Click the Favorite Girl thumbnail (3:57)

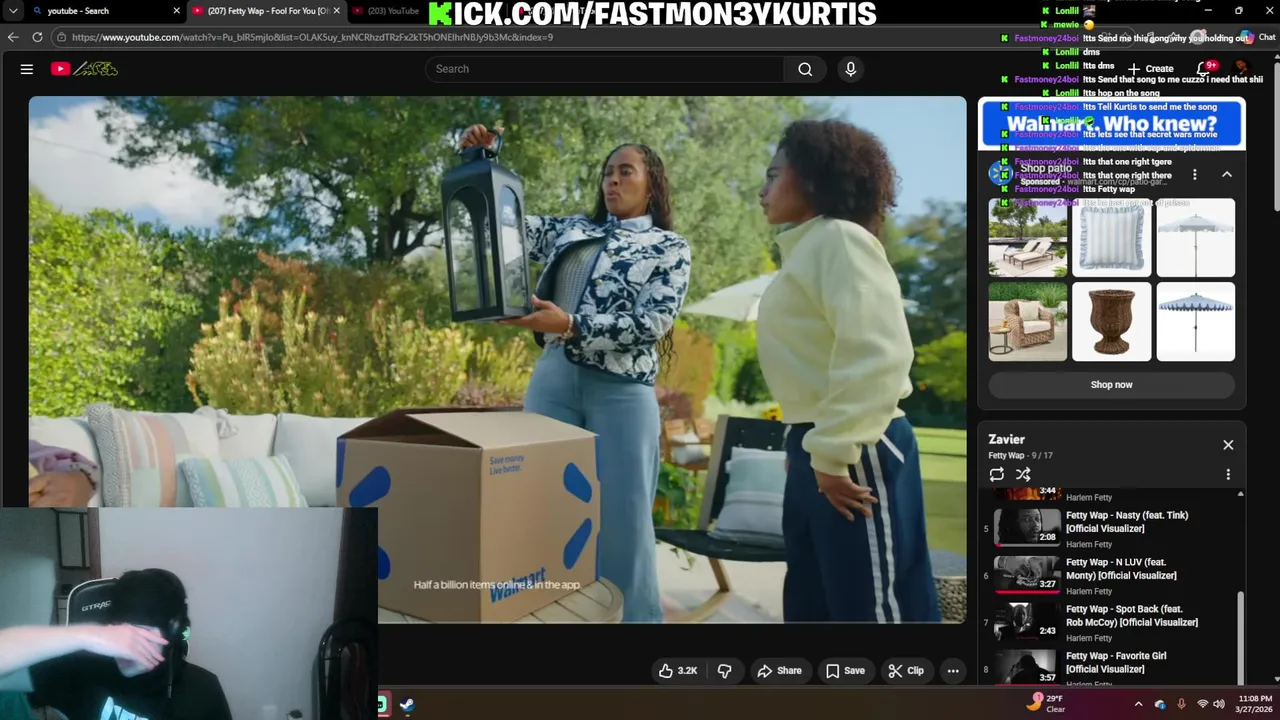click(1027, 666)
